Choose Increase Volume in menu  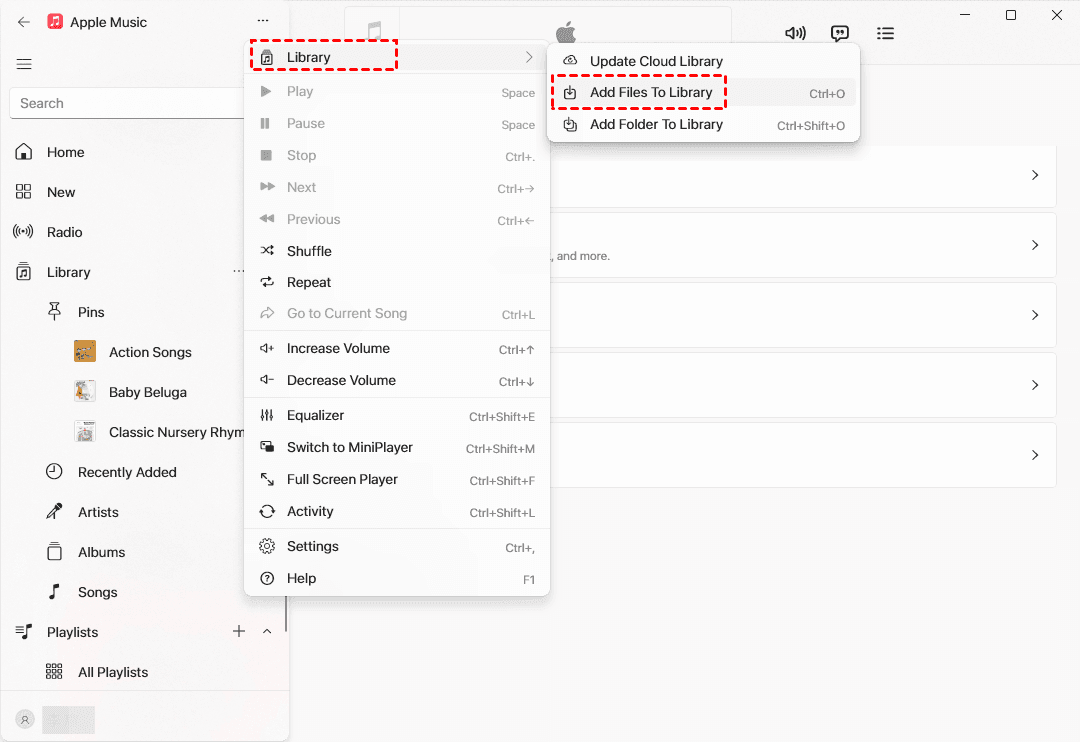coord(397,349)
